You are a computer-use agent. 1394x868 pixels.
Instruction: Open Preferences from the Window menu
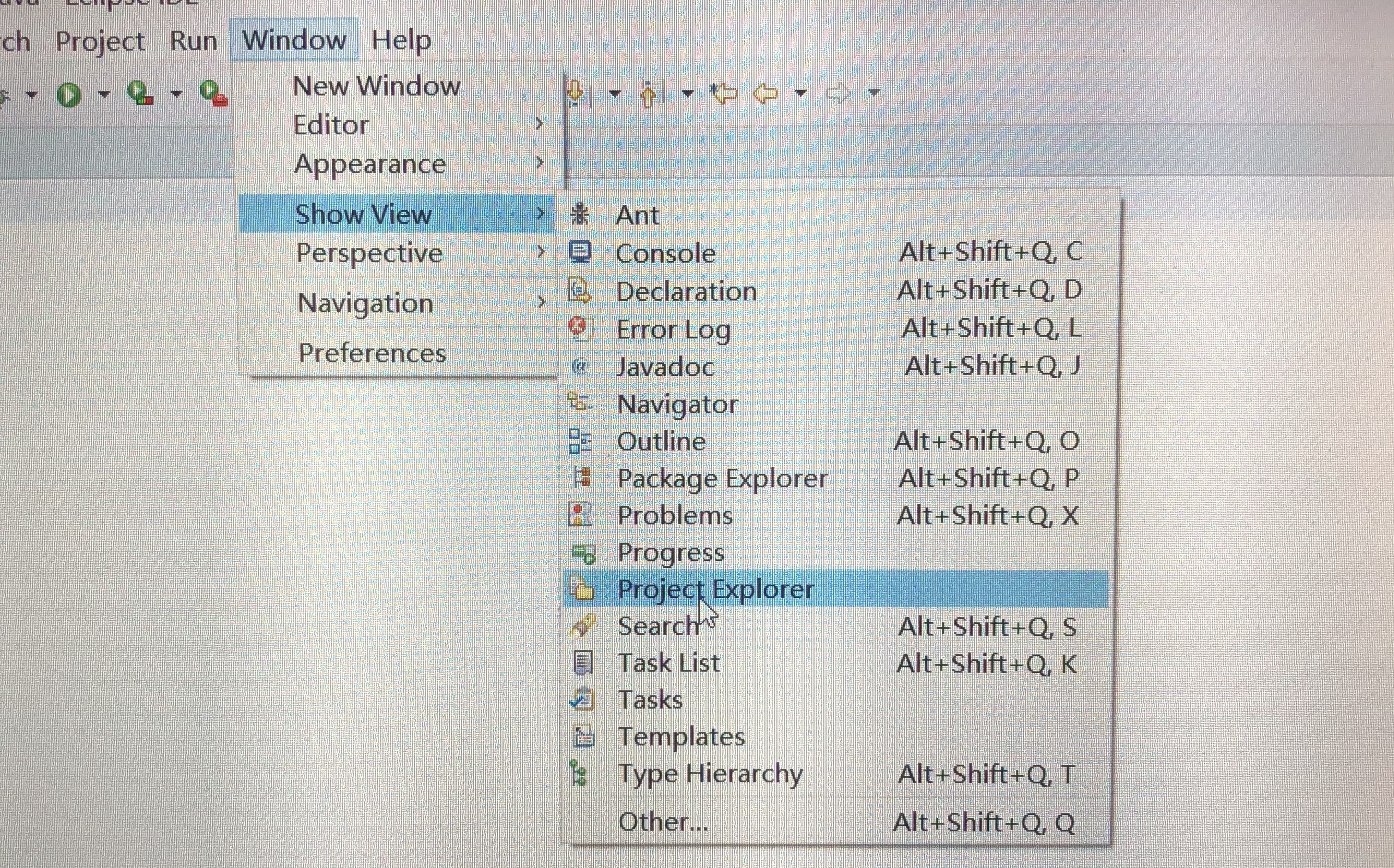(372, 353)
